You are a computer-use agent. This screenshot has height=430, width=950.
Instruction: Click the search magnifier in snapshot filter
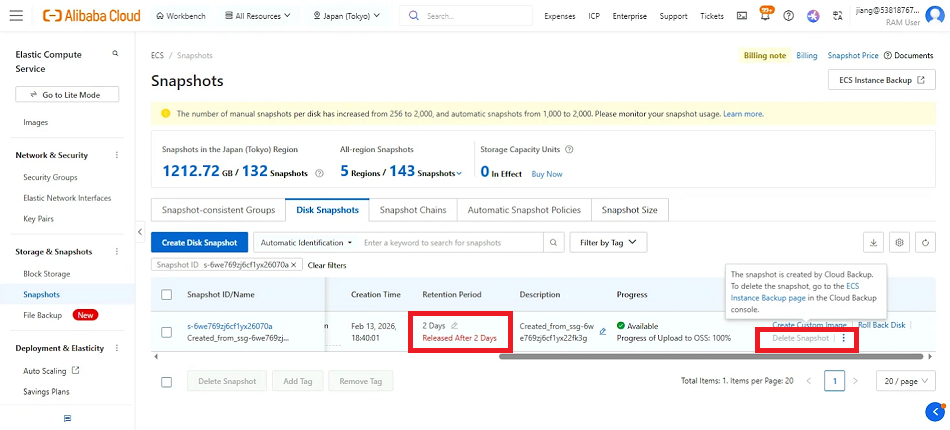[x=553, y=242]
